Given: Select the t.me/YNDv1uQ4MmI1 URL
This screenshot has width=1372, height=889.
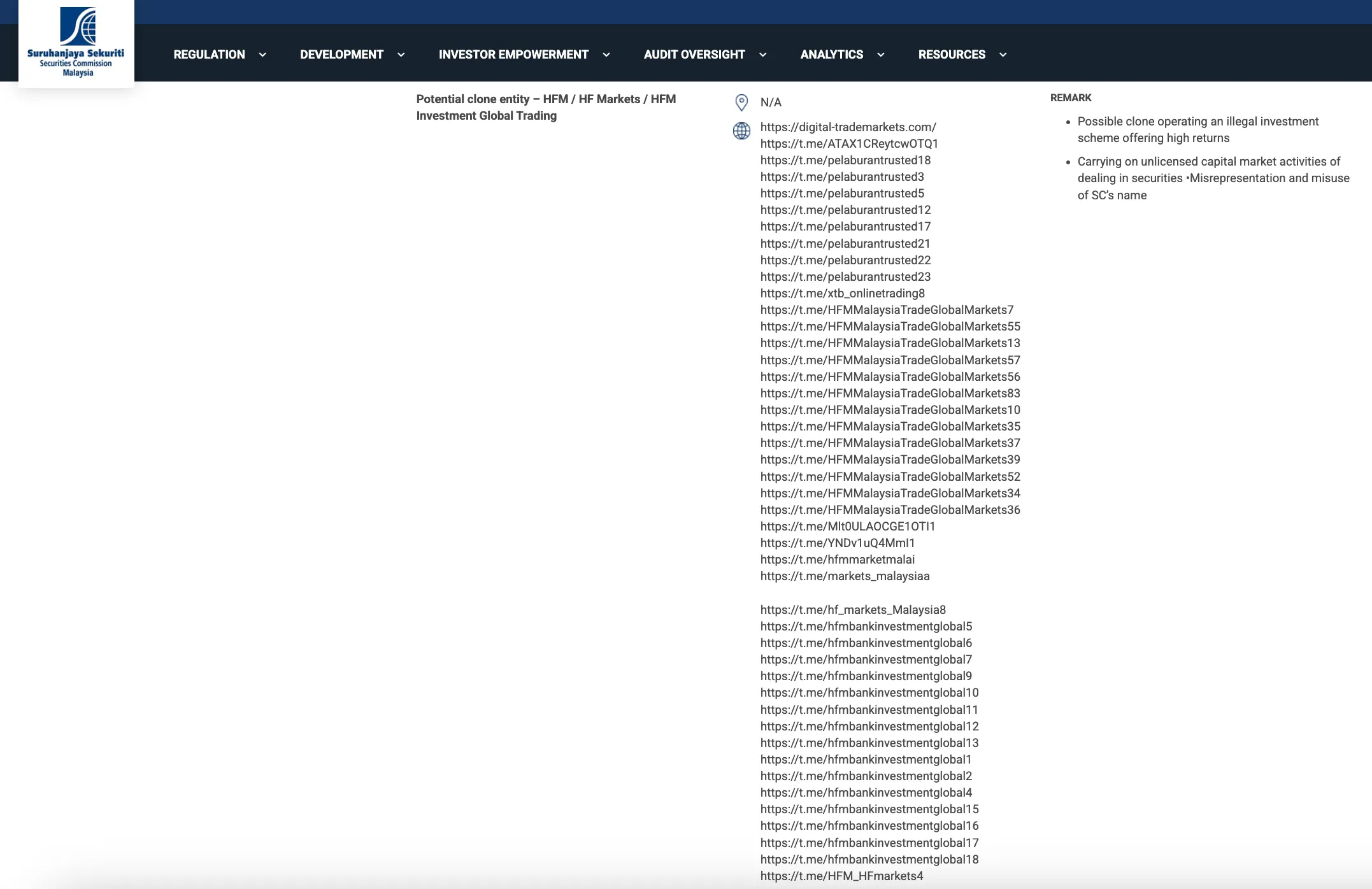Looking at the screenshot, I should pyautogui.click(x=838, y=543).
